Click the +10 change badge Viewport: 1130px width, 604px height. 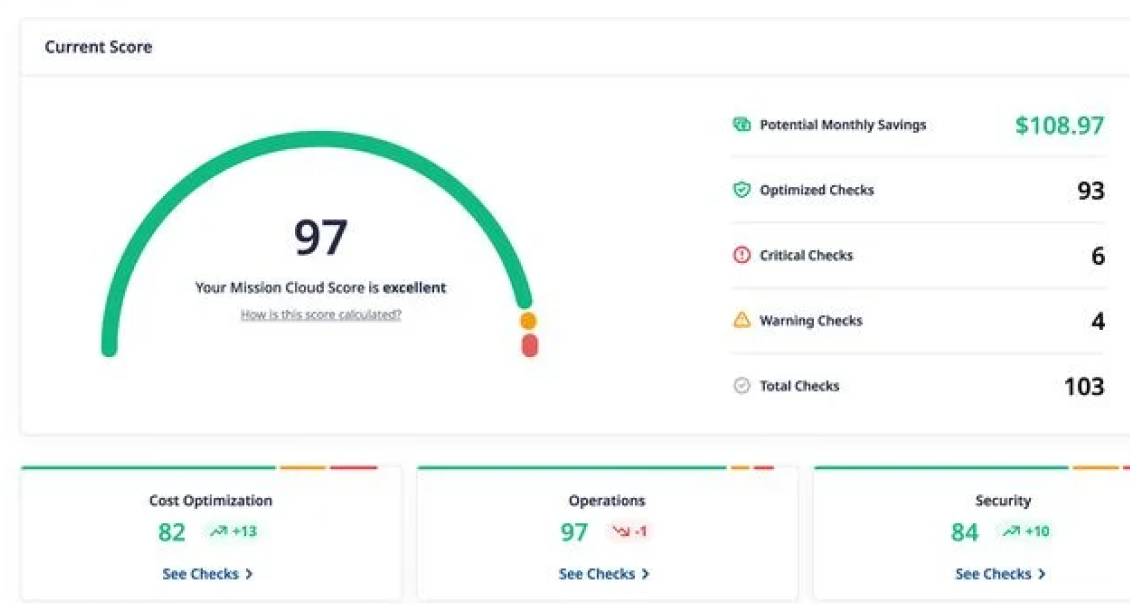(x=1025, y=531)
